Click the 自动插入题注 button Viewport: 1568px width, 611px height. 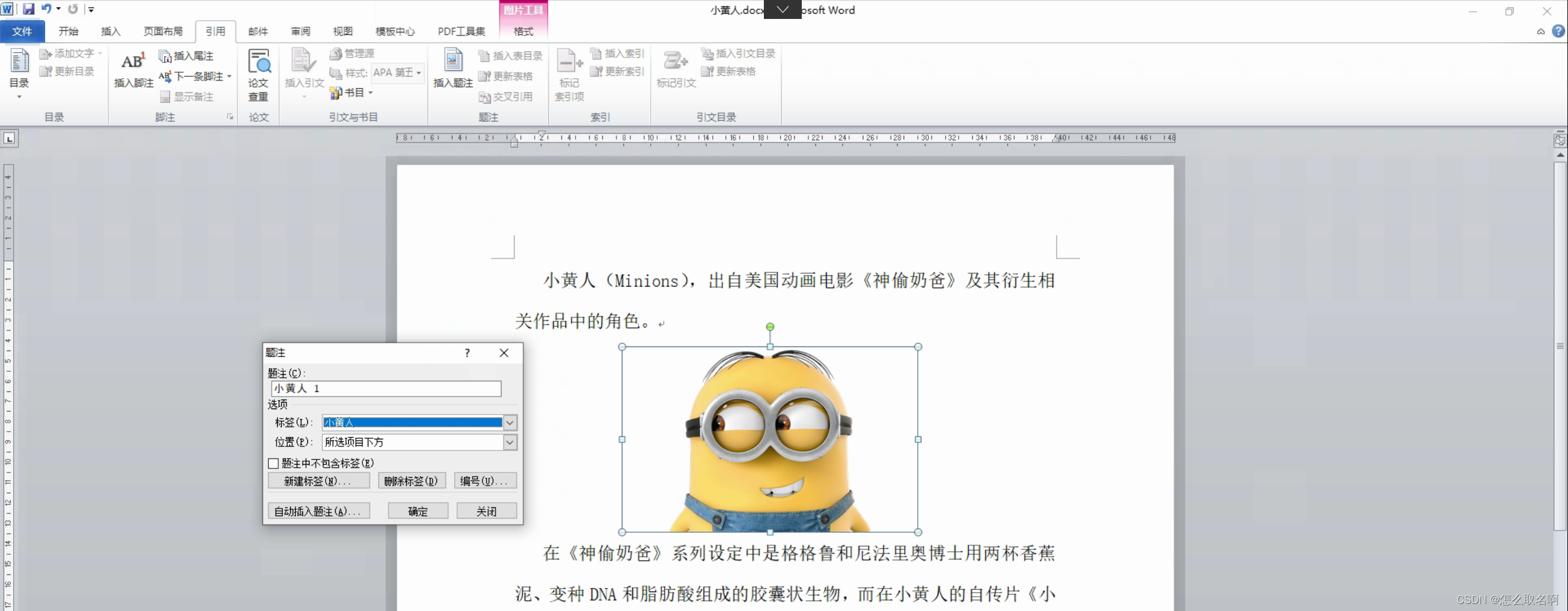[x=319, y=512]
